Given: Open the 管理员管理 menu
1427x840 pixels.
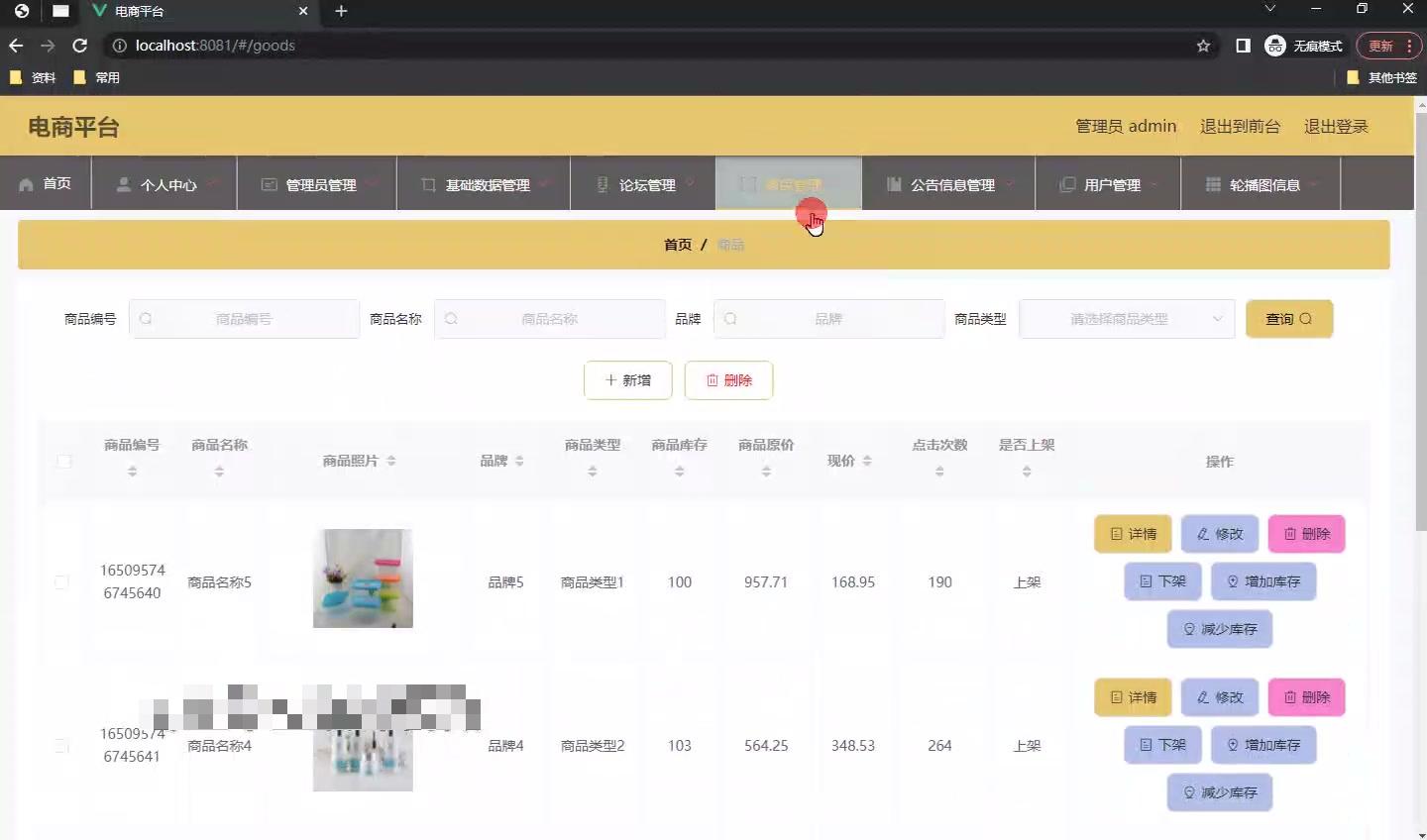Looking at the screenshot, I should 317,184.
